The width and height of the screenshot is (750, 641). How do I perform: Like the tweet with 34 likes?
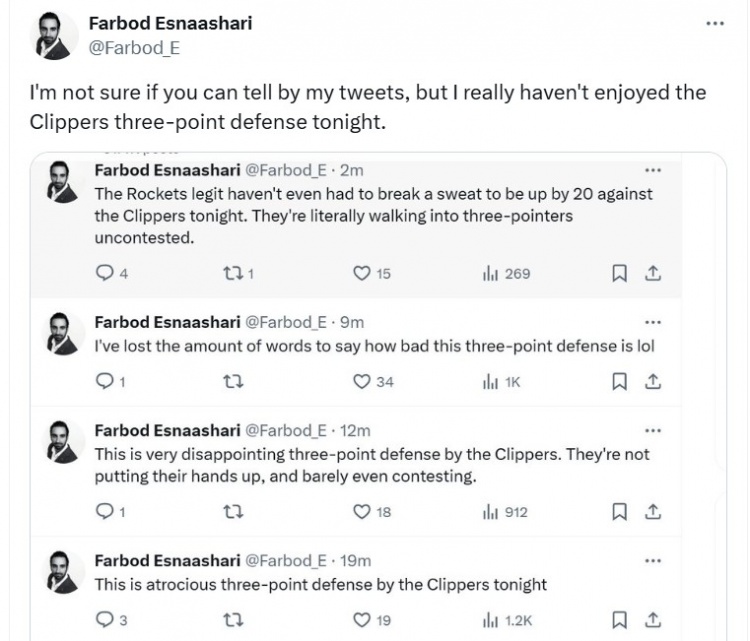[364, 381]
